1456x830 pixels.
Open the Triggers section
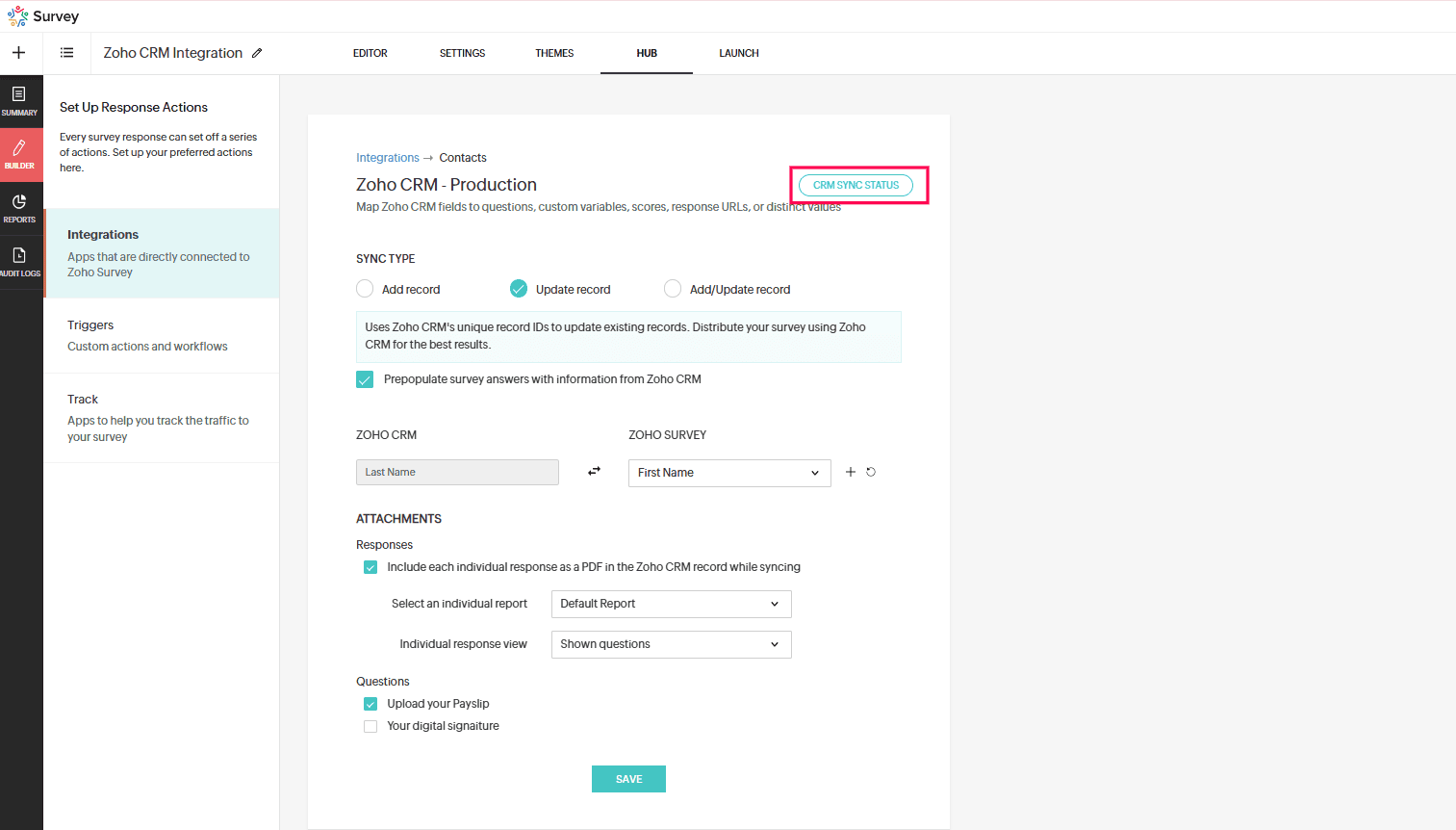162,335
